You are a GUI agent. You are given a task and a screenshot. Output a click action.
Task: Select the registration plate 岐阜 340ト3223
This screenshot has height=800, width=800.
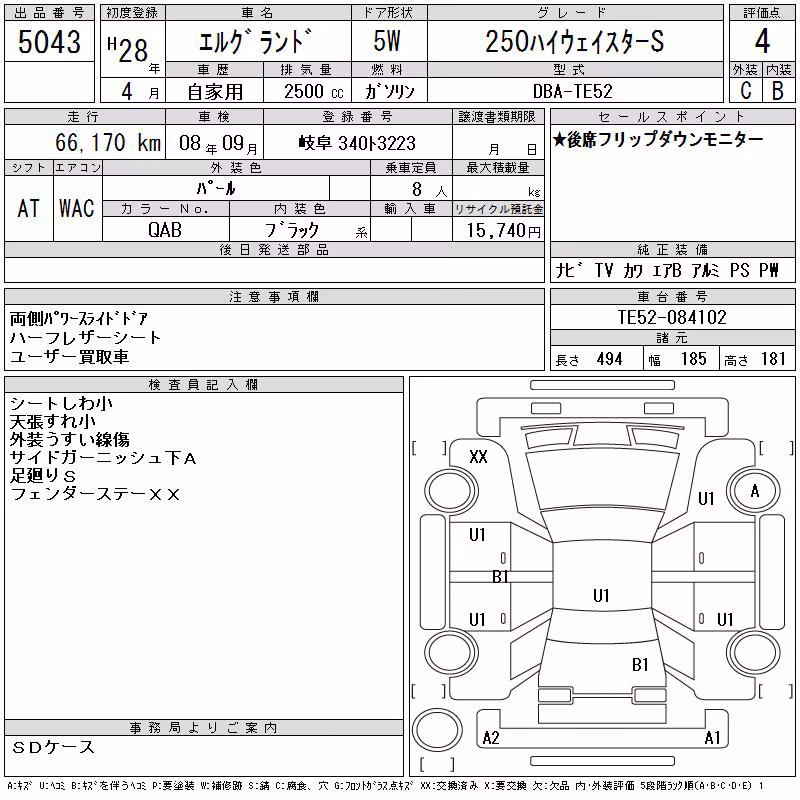point(357,143)
